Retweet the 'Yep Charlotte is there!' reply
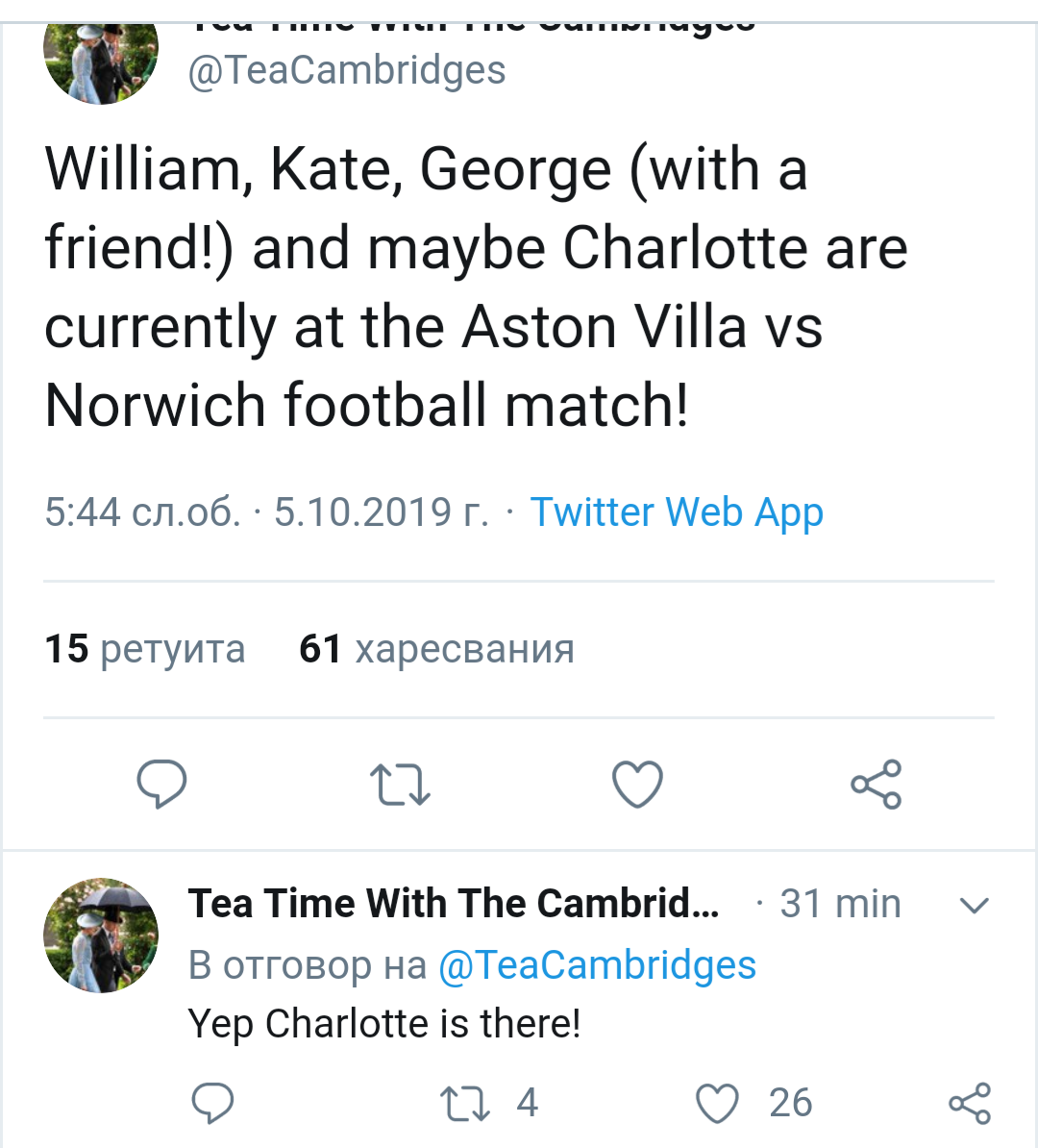The width and height of the screenshot is (1038, 1148). point(465,1103)
